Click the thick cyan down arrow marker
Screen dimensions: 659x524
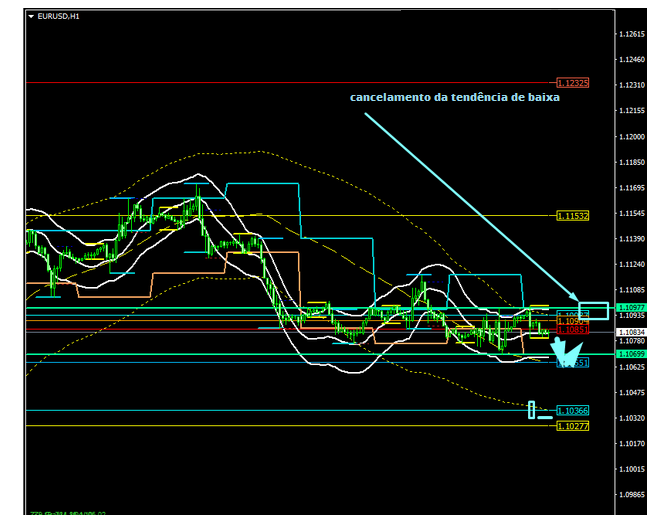(x=567, y=351)
